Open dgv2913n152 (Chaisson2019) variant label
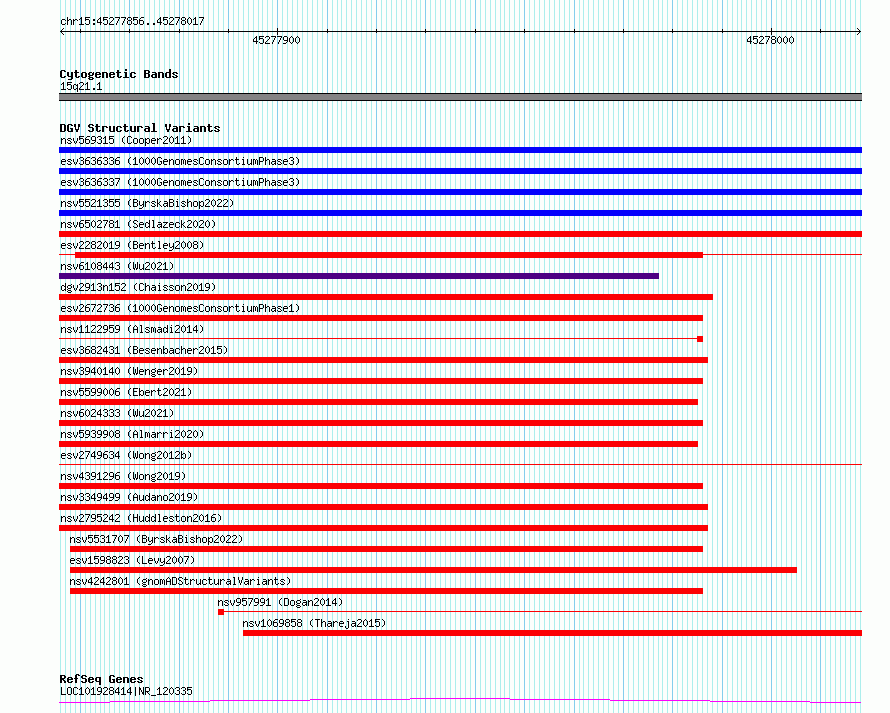Image resolution: width=890 pixels, height=713 pixels. [x=138, y=287]
